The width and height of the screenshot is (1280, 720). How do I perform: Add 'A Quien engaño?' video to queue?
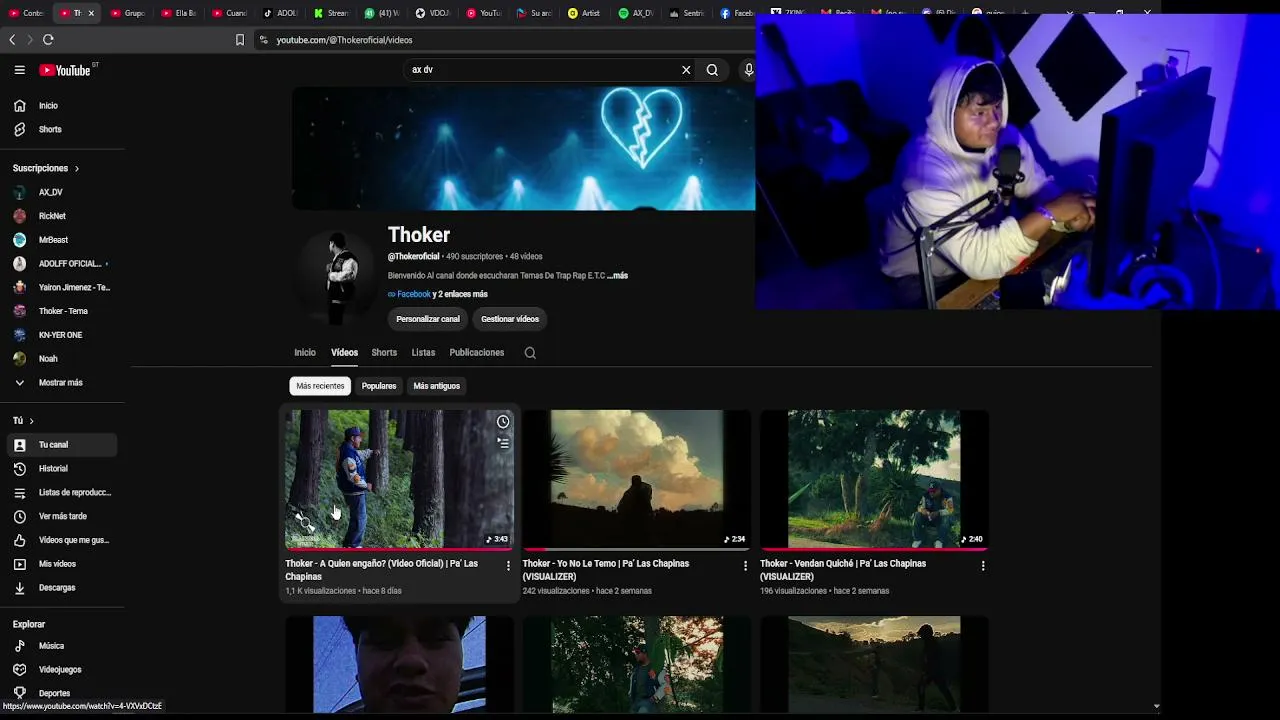(x=503, y=442)
